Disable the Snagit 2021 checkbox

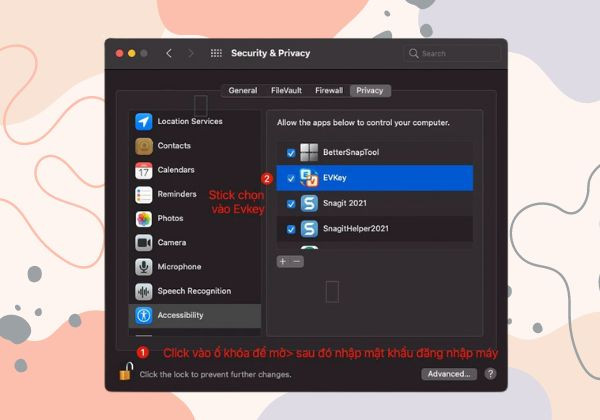(x=291, y=204)
